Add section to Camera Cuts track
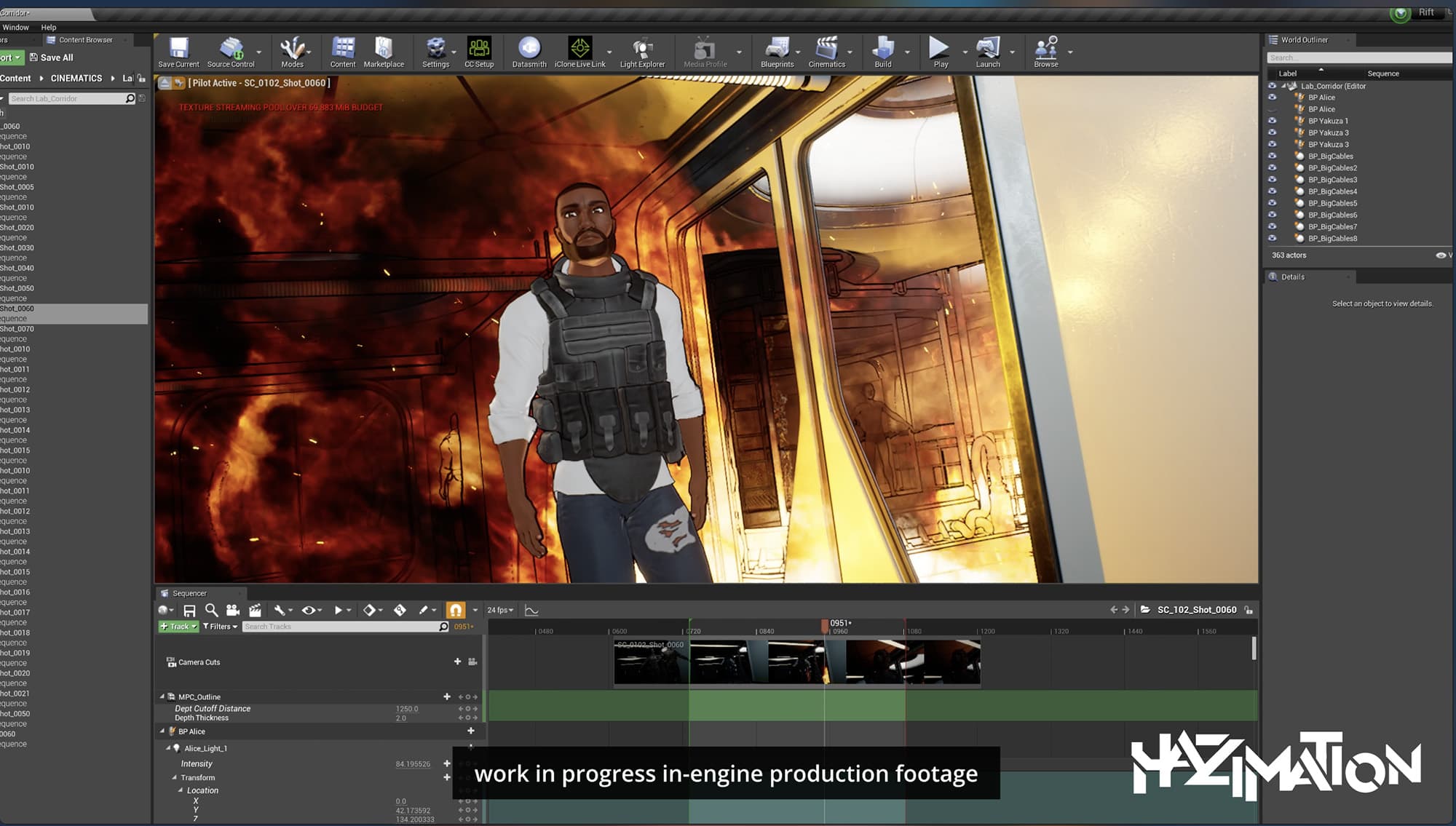The height and width of the screenshot is (826, 1456). pyautogui.click(x=457, y=662)
